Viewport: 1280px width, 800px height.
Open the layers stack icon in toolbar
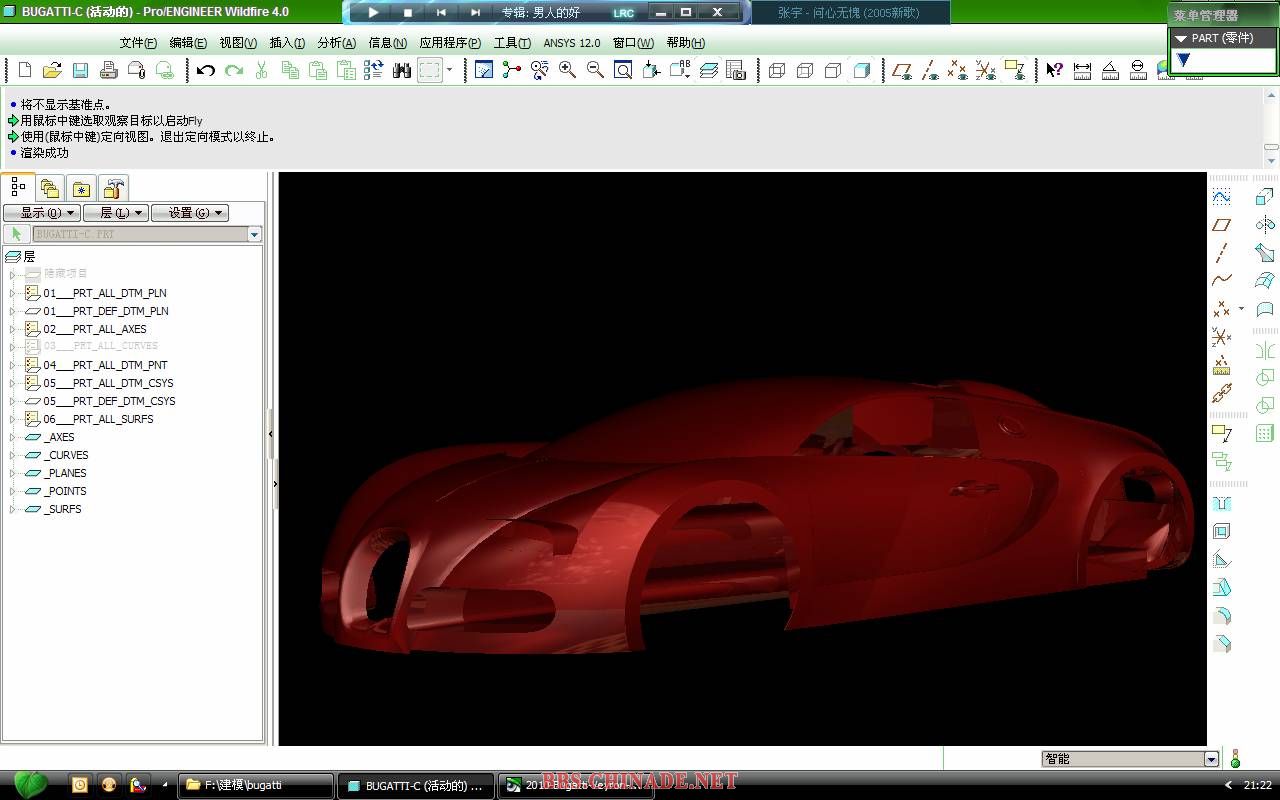coord(708,70)
